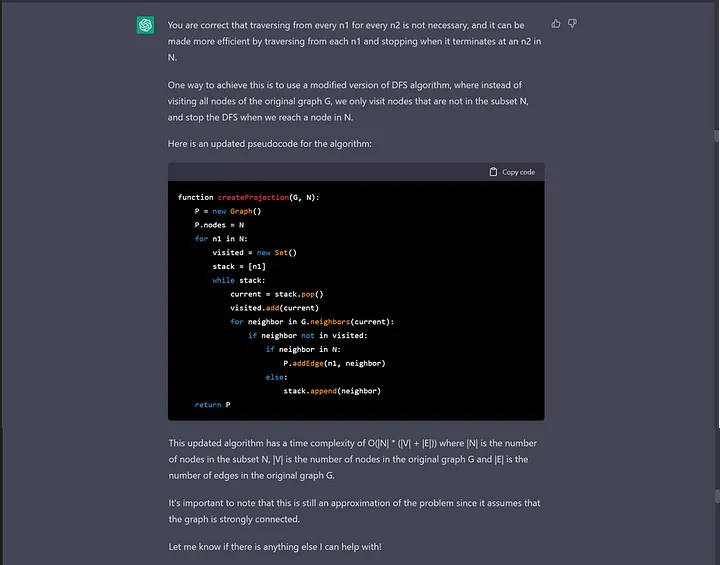The height and width of the screenshot is (565, 720).
Task: Click the visited.add(current) code line
Action: (274, 308)
